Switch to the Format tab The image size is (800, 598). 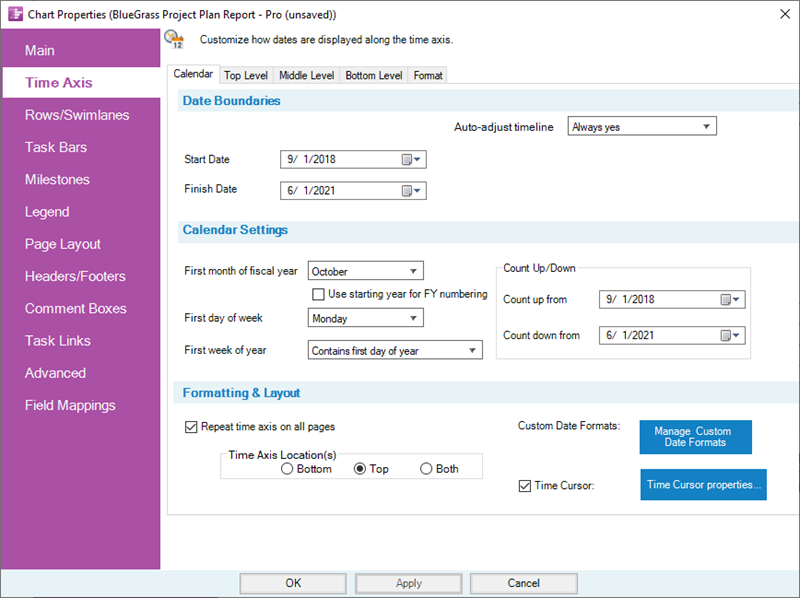pos(428,75)
